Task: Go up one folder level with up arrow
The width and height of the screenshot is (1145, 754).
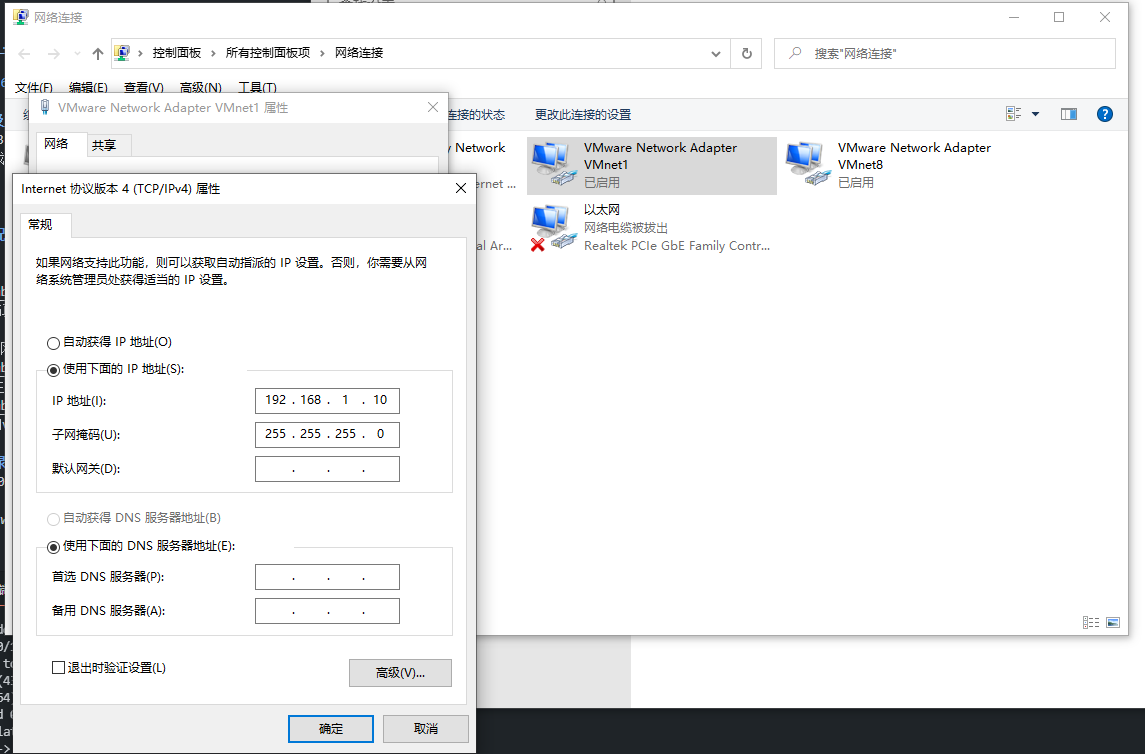Action: tap(98, 53)
